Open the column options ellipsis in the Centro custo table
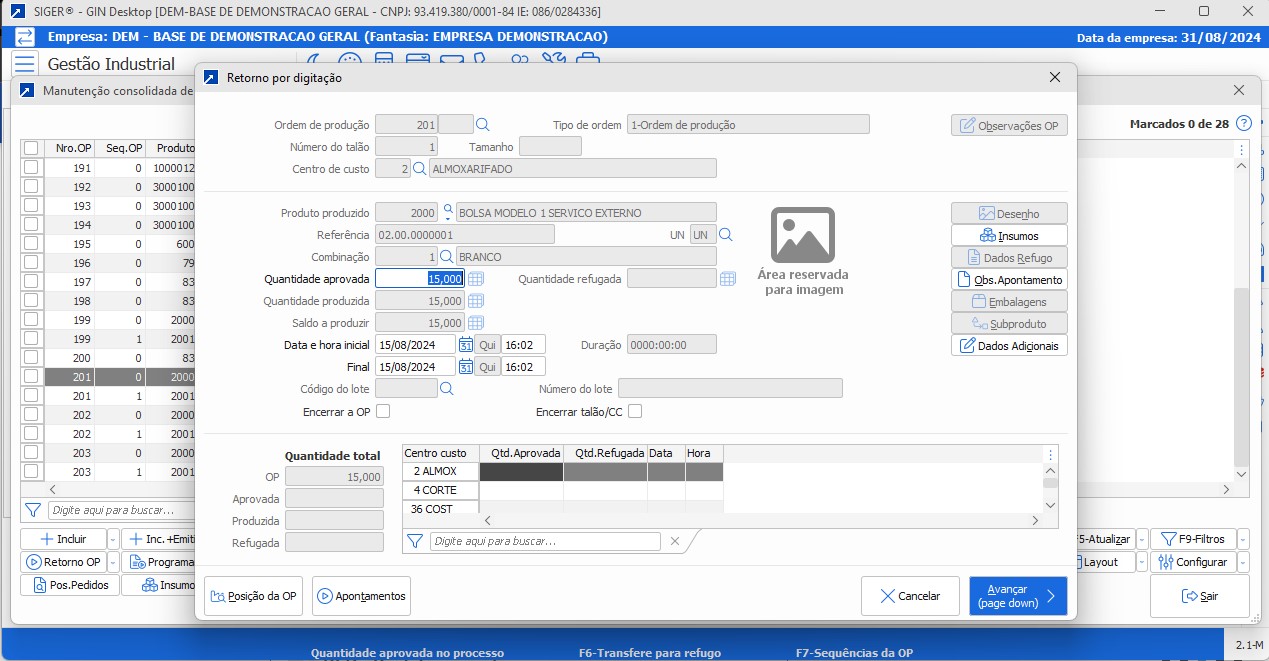 [1049, 455]
